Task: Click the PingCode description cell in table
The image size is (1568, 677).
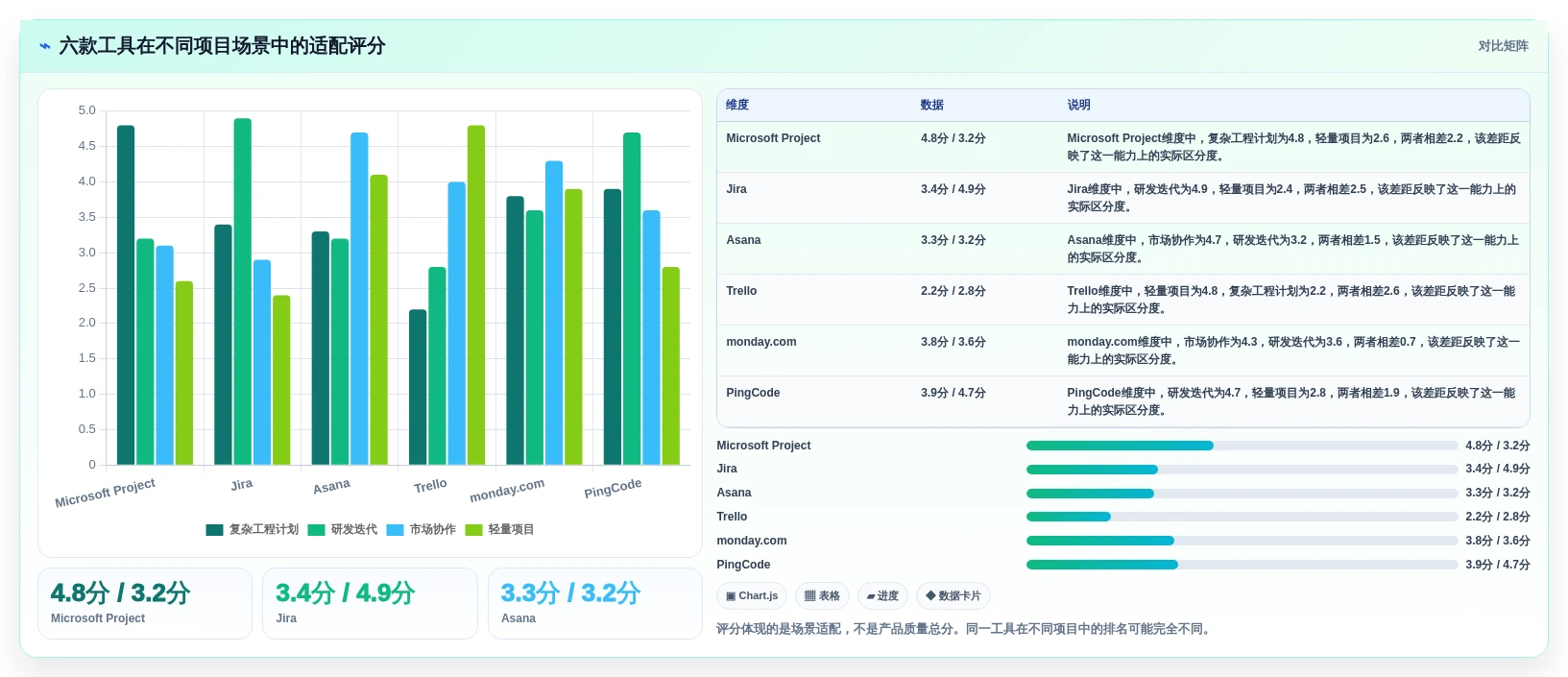Action: [x=1292, y=401]
